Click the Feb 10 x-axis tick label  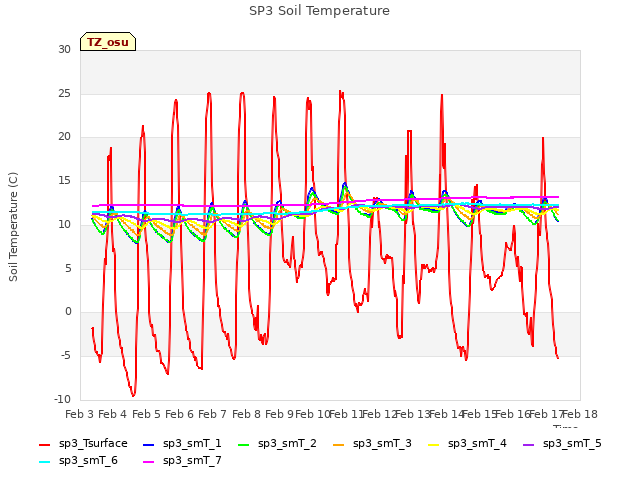point(313,414)
